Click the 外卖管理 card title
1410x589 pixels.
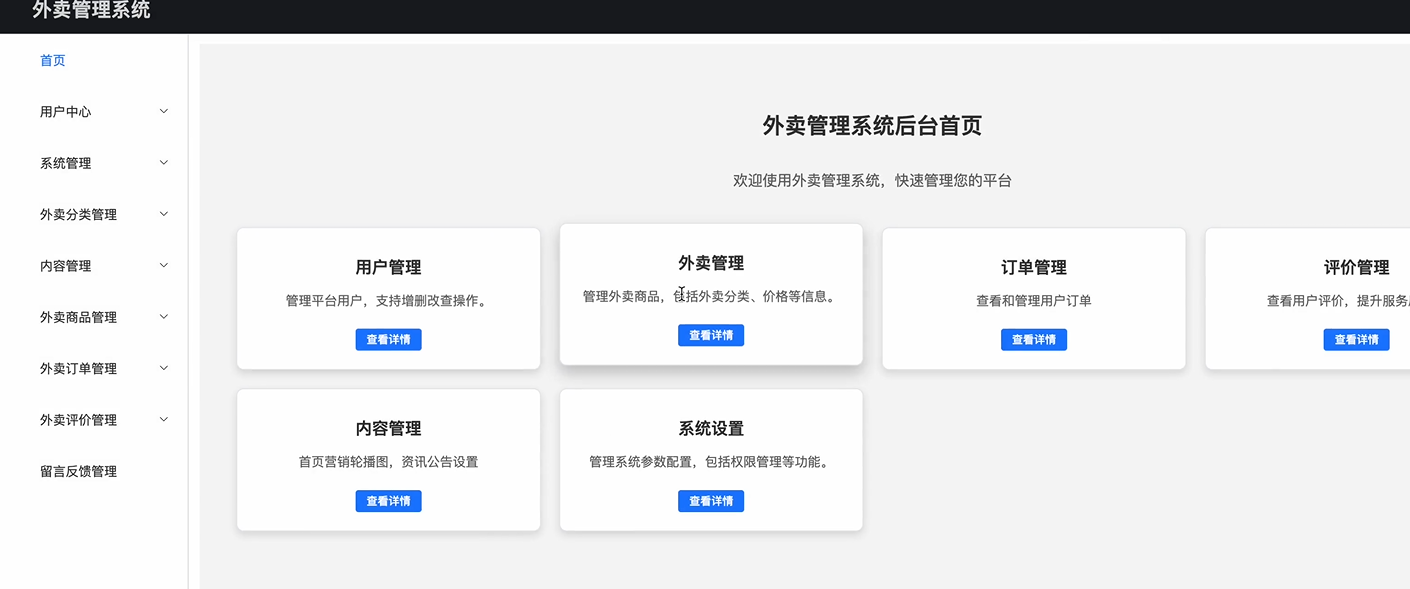click(711, 264)
